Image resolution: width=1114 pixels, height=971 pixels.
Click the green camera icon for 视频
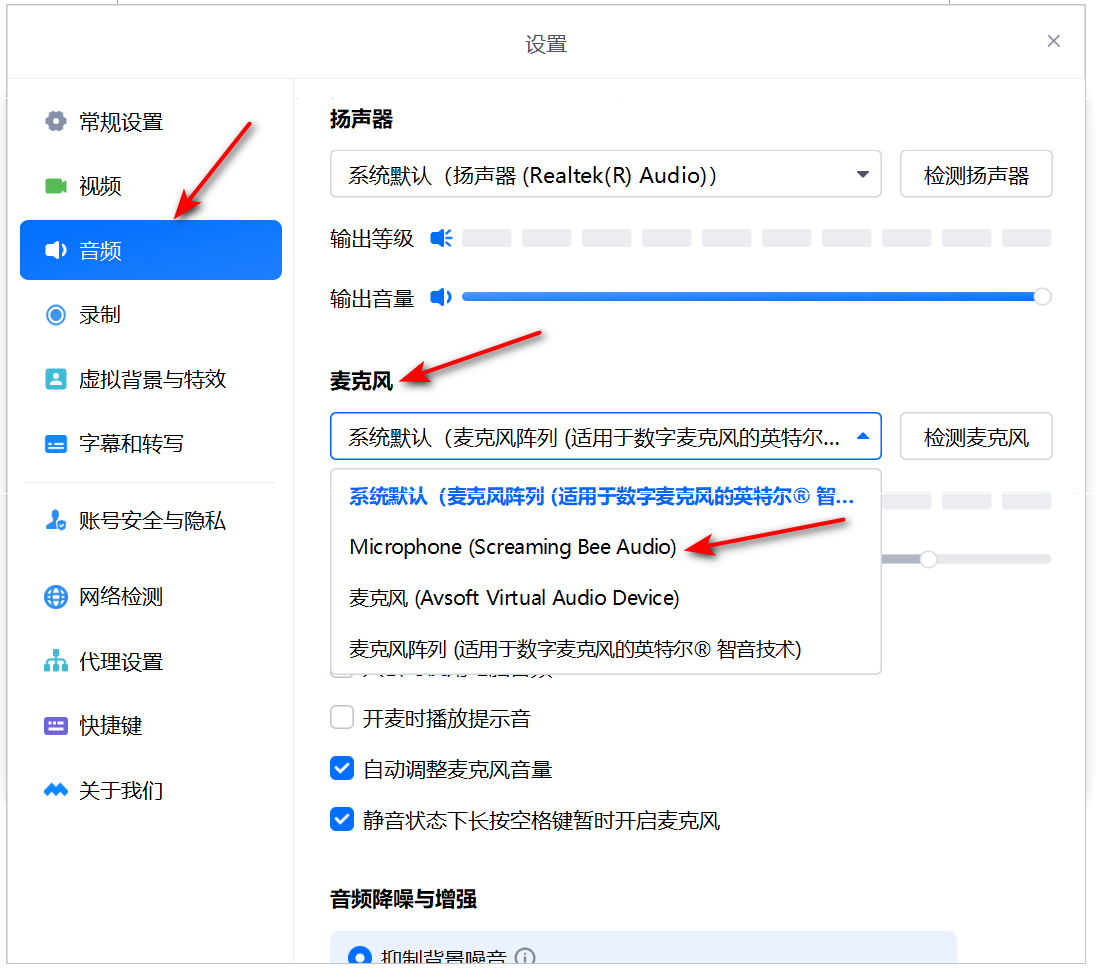tap(56, 186)
